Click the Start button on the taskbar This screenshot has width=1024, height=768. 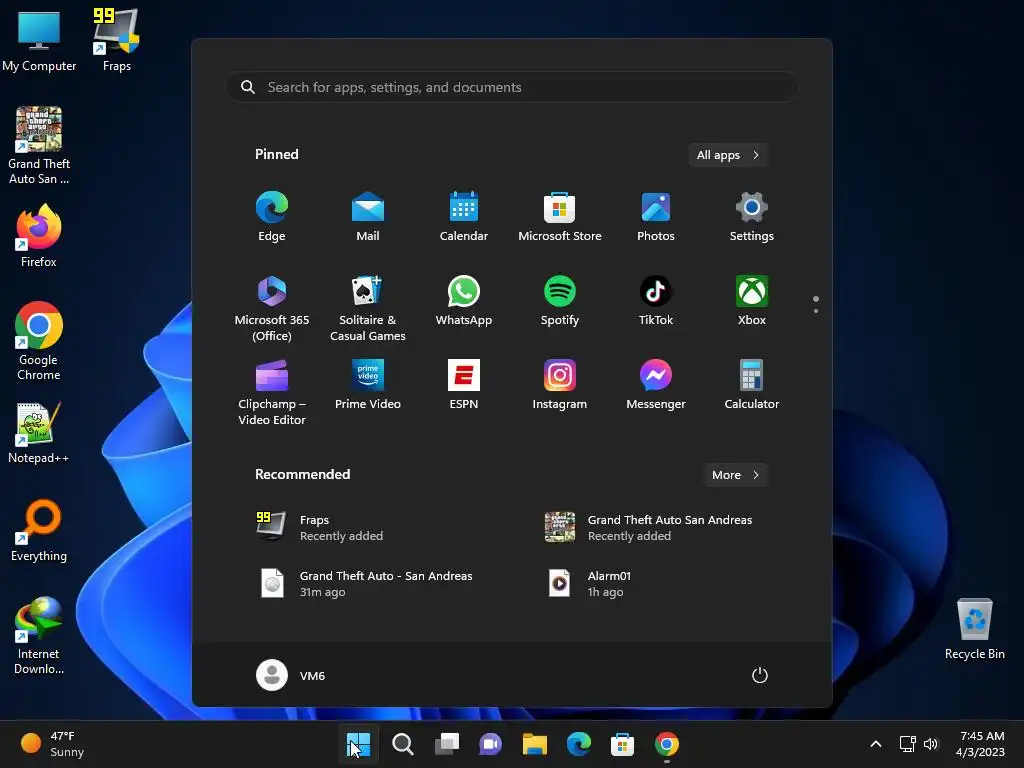click(x=359, y=744)
